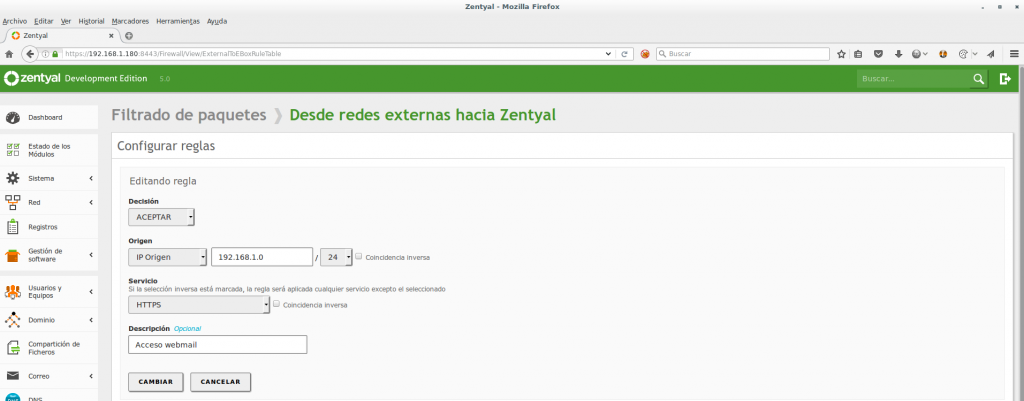Click the Sistema gear icon
The height and width of the screenshot is (401, 1024).
tap(13, 178)
